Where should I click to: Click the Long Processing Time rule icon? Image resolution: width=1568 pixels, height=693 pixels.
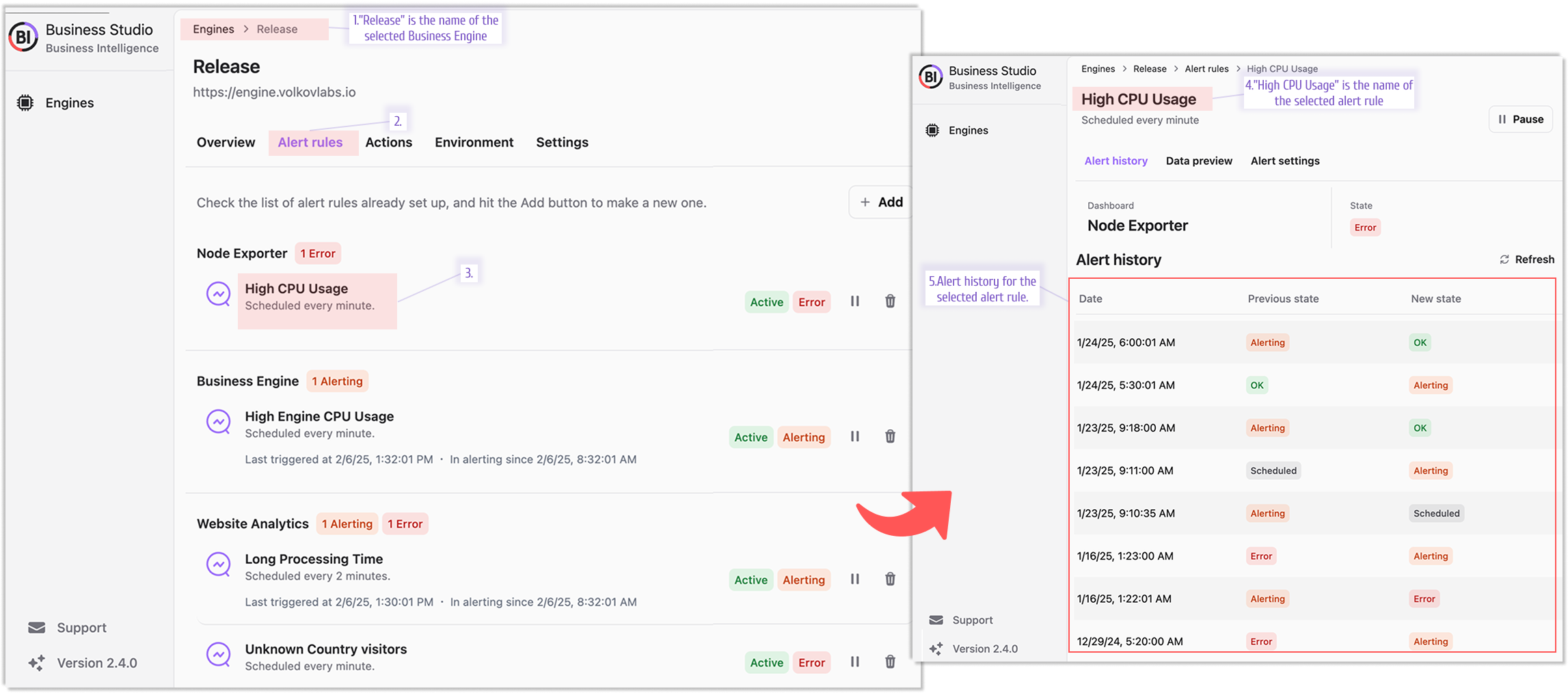click(219, 565)
